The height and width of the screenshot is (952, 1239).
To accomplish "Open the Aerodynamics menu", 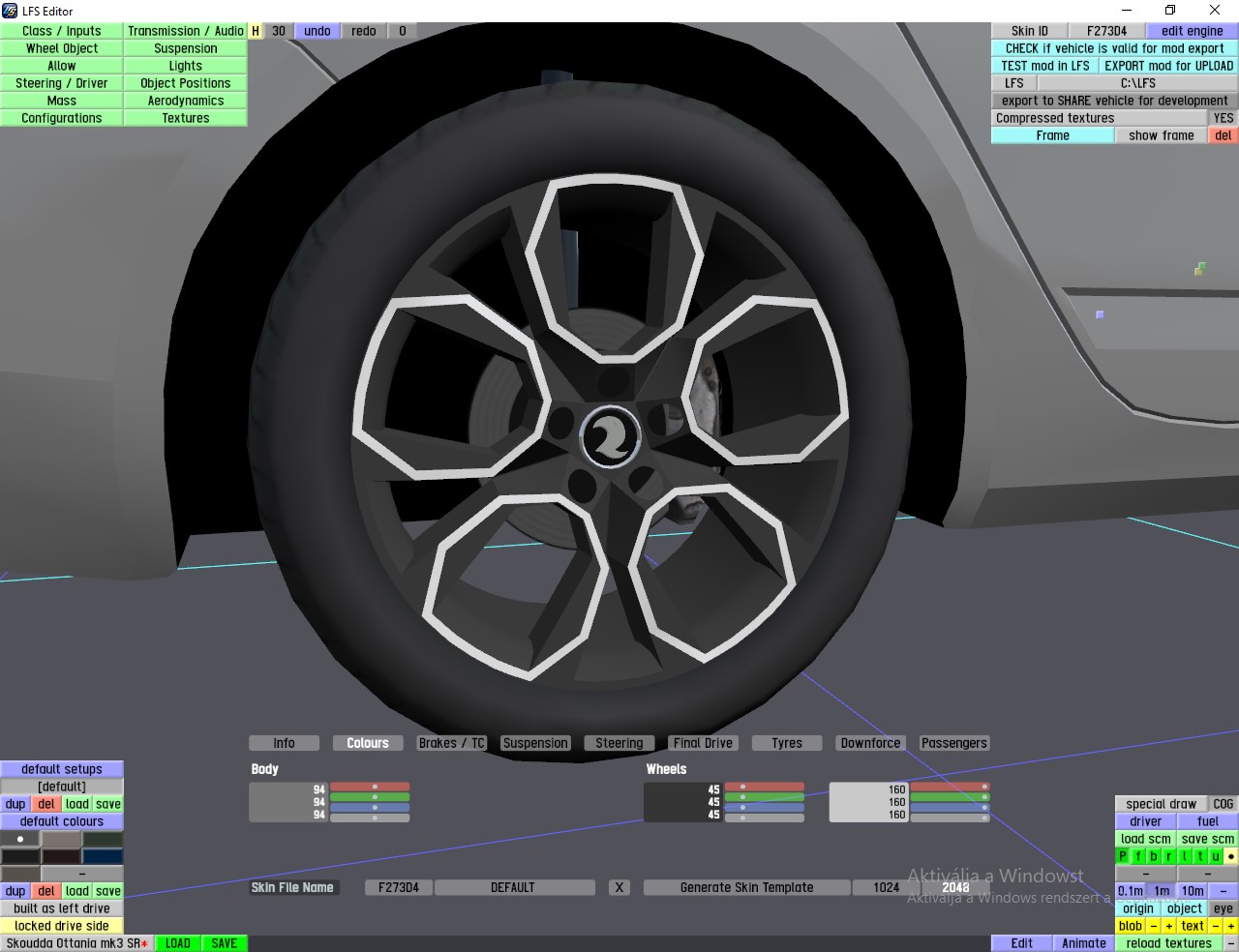I will click(x=186, y=101).
